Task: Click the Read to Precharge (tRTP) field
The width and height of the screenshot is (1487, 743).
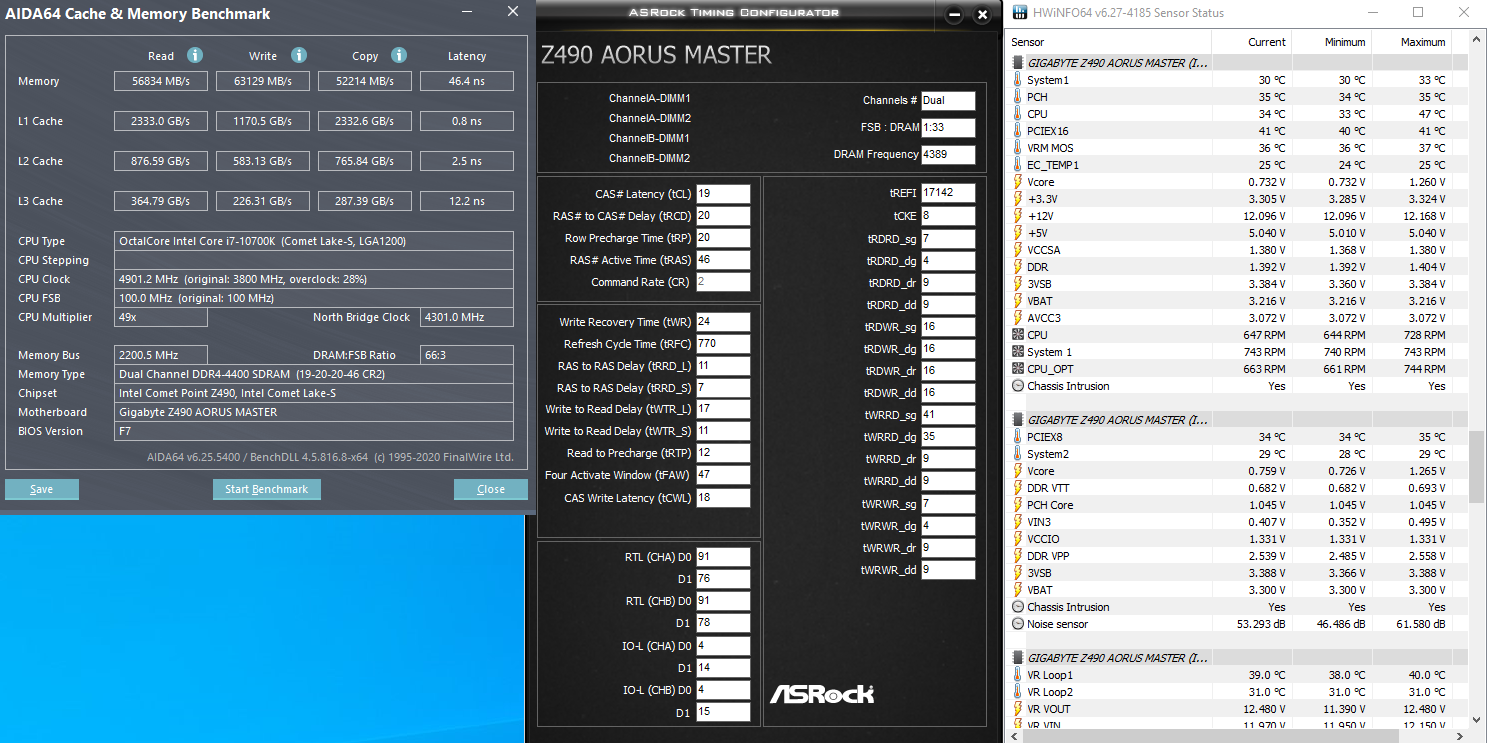Action: point(723,453)
